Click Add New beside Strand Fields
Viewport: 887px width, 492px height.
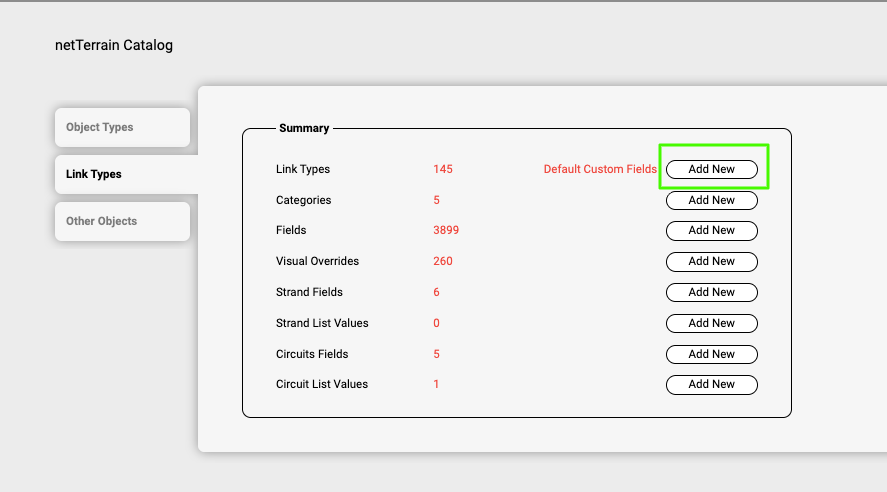[x=711, y=292]
